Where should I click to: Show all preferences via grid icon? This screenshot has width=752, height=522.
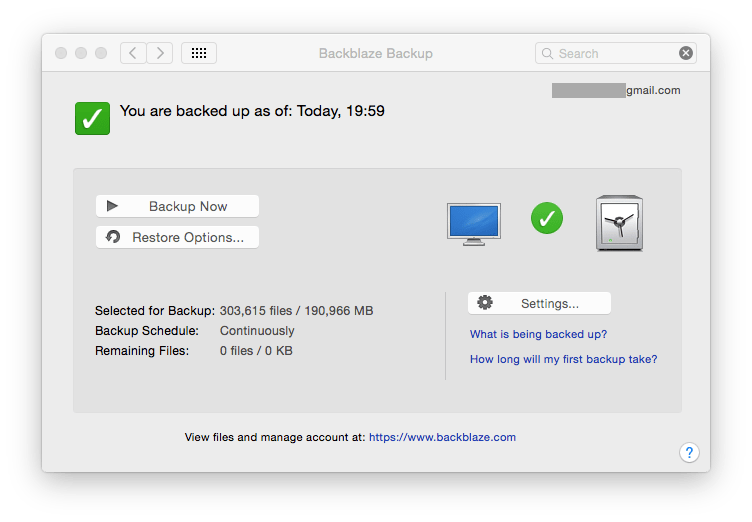[198, 53]
